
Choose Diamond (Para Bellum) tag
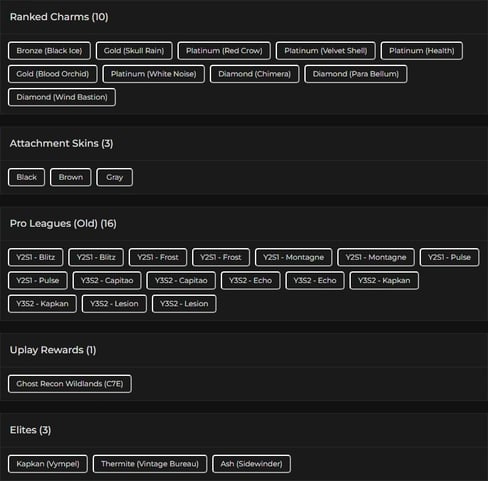coord(356,74)
